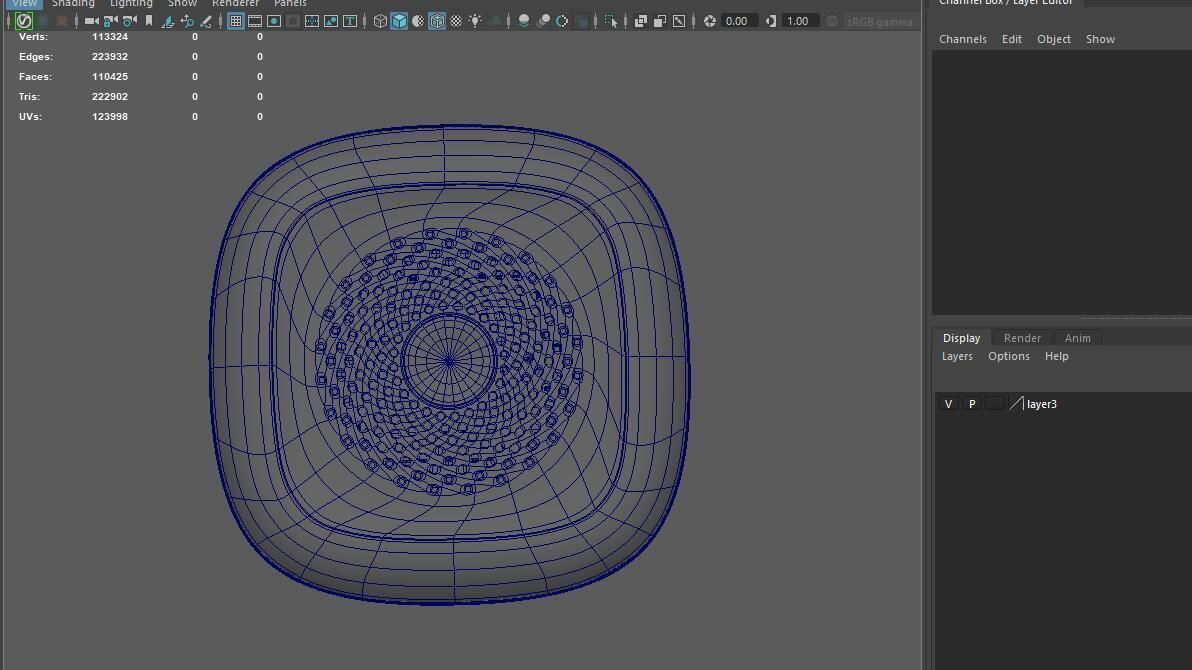1192x670 pixels.
Task: Turn on use all lights bulb icon
Action: click(x=475, y=21)
